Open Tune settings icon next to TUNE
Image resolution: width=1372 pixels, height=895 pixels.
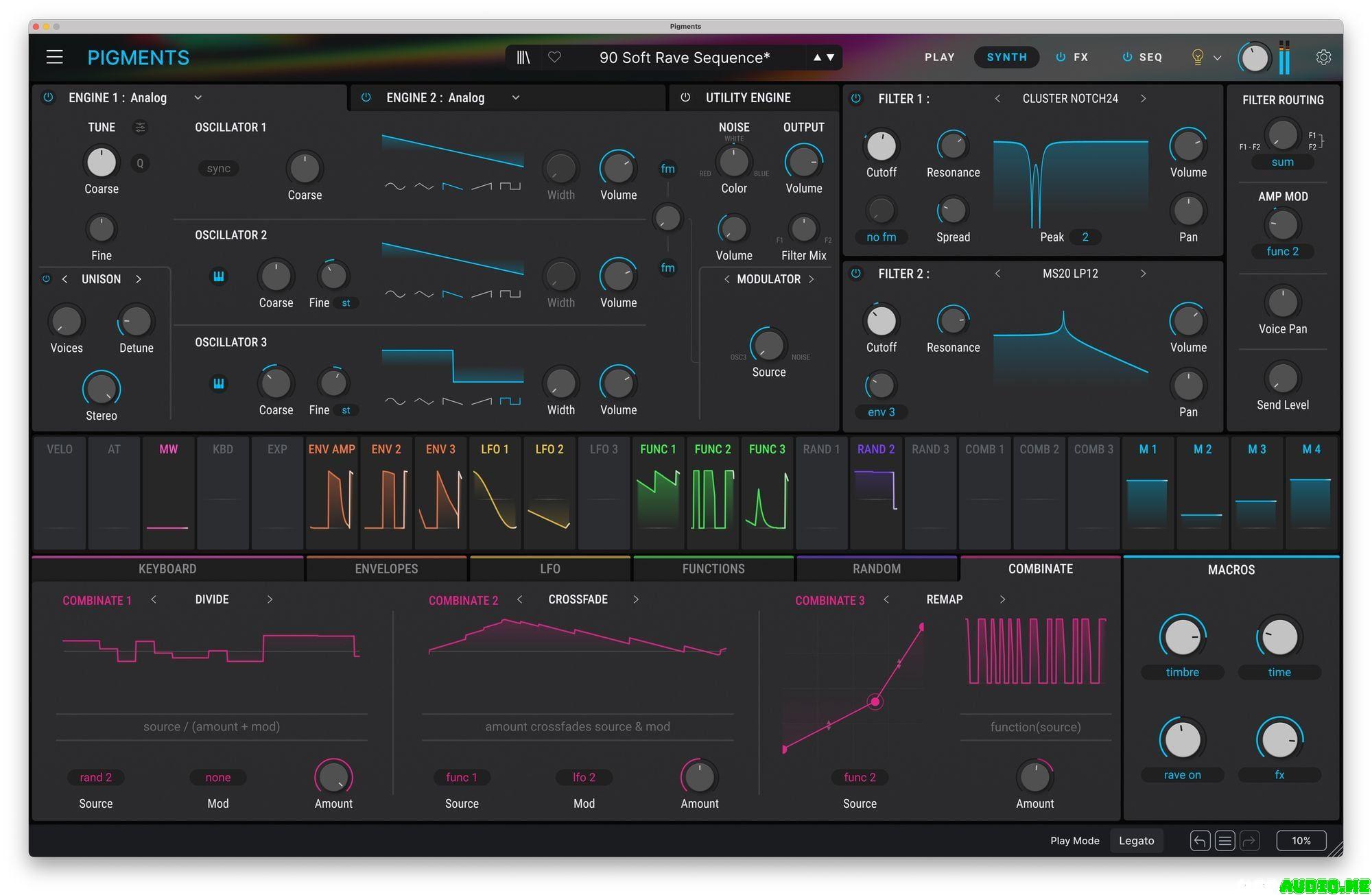(x=140, y=128)
